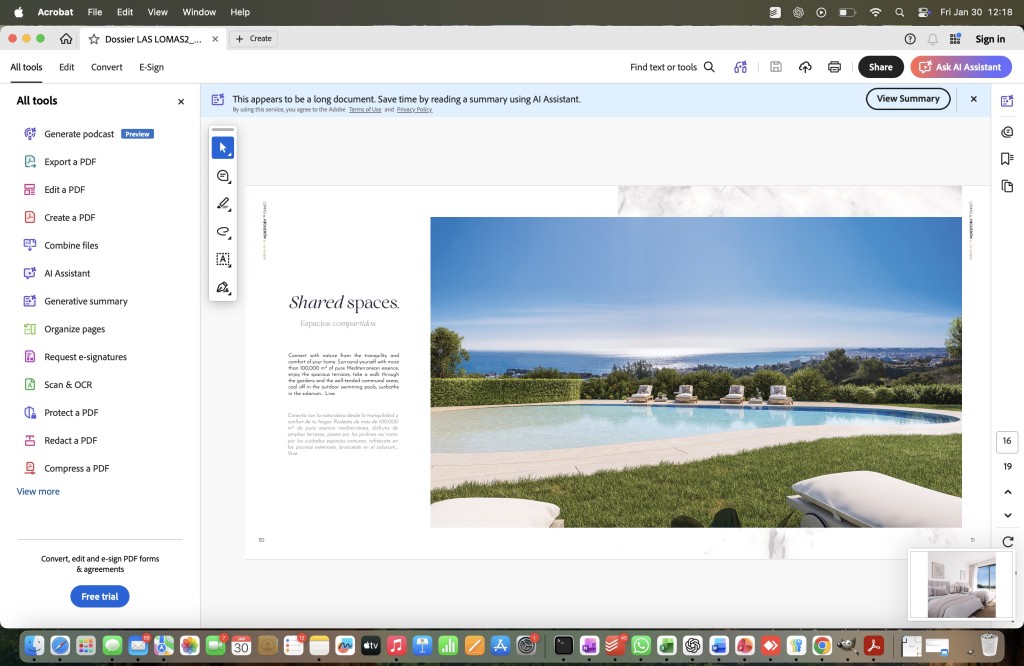This screenshot has height=666, width=1024.
Task: Open the search magnifier icon
Action: (x=709, y=67)
